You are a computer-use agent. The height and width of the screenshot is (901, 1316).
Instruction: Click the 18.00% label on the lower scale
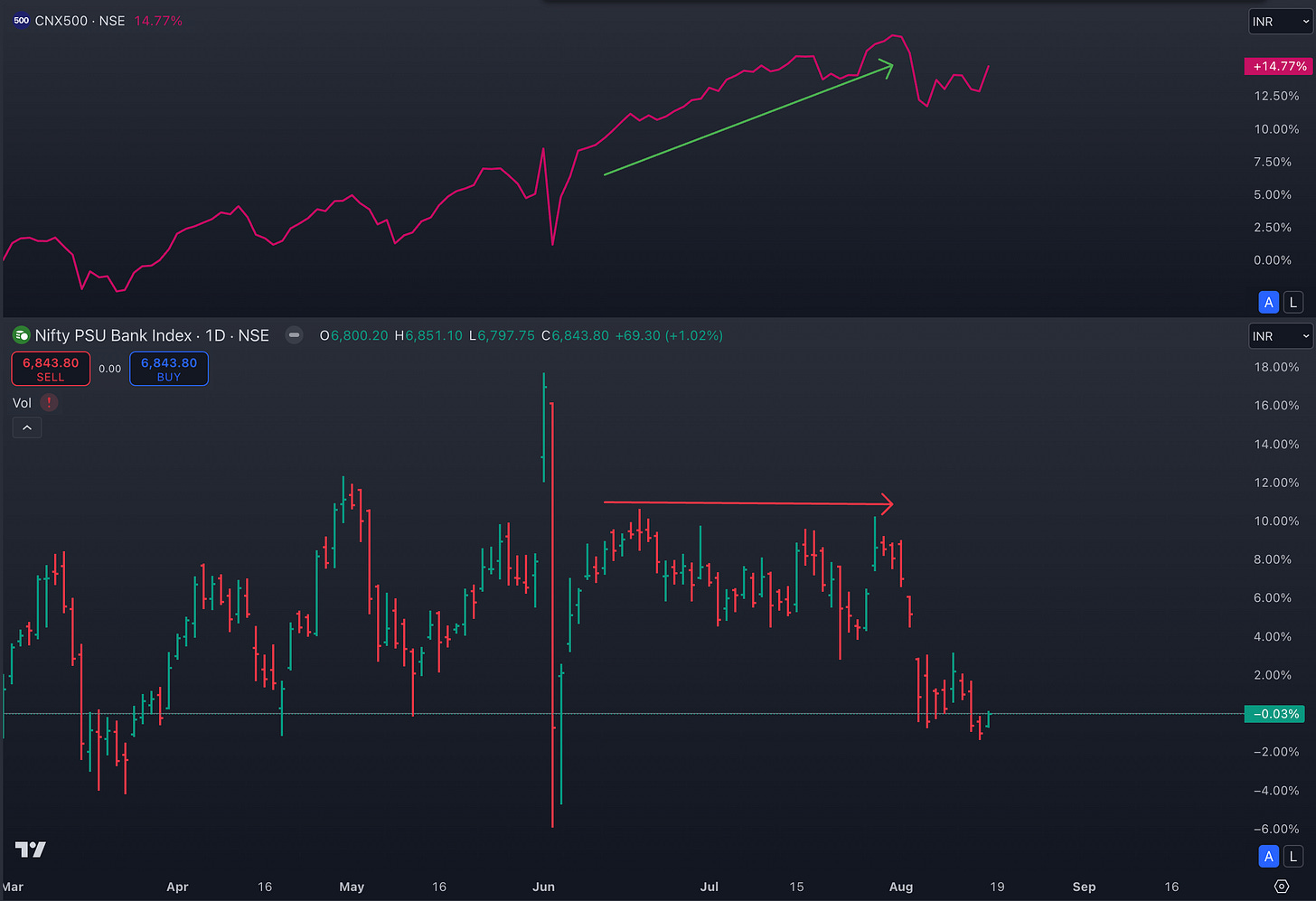pos(1276,367)
